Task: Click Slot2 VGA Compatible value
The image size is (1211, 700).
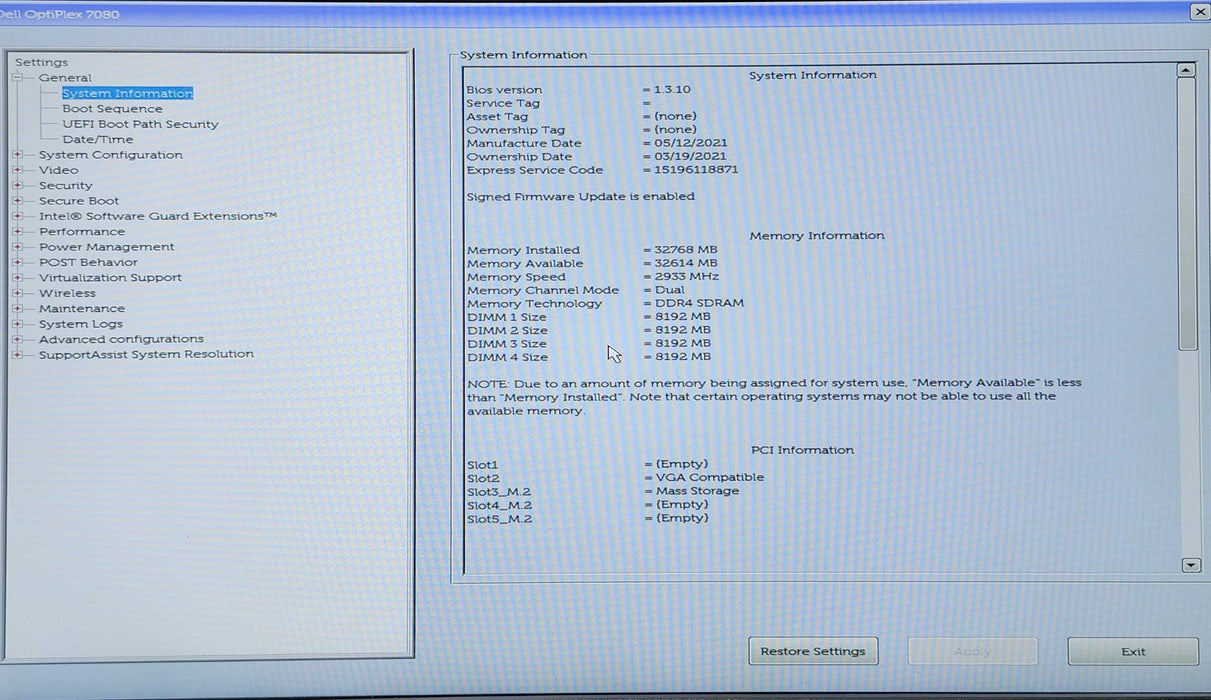Action: pos(709,477)
